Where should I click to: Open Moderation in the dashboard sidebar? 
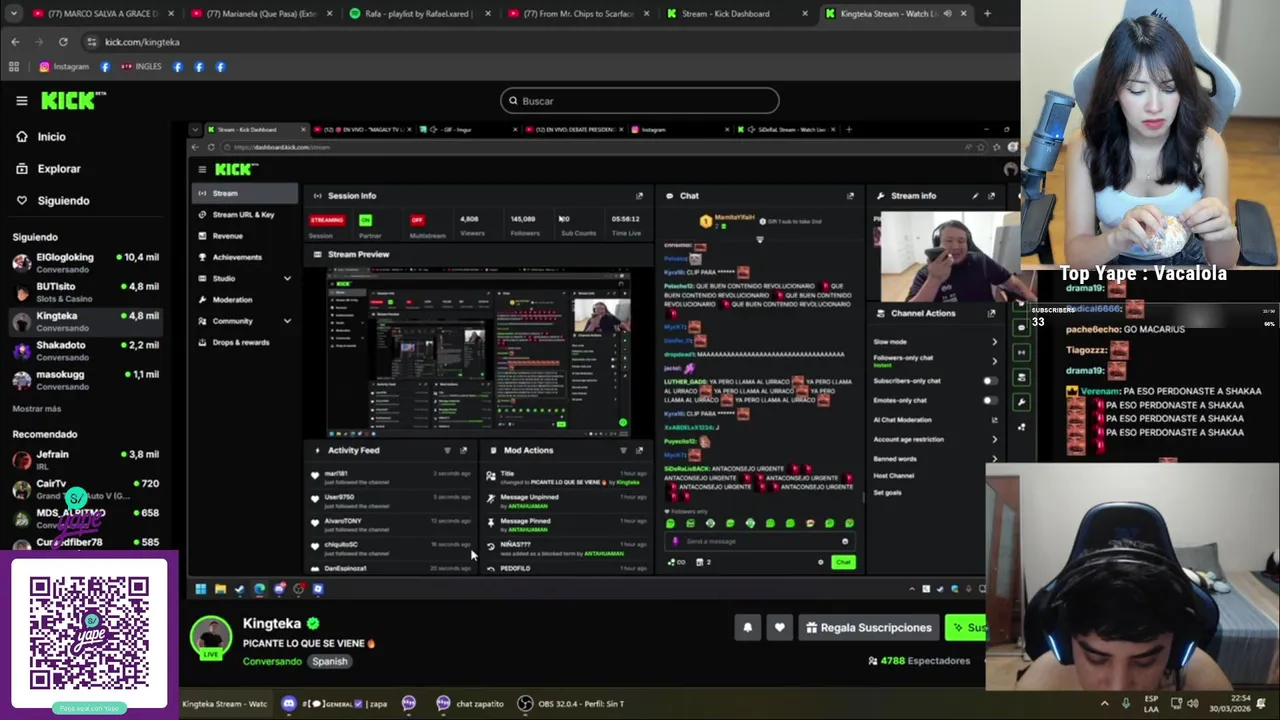tap(232, 300)
